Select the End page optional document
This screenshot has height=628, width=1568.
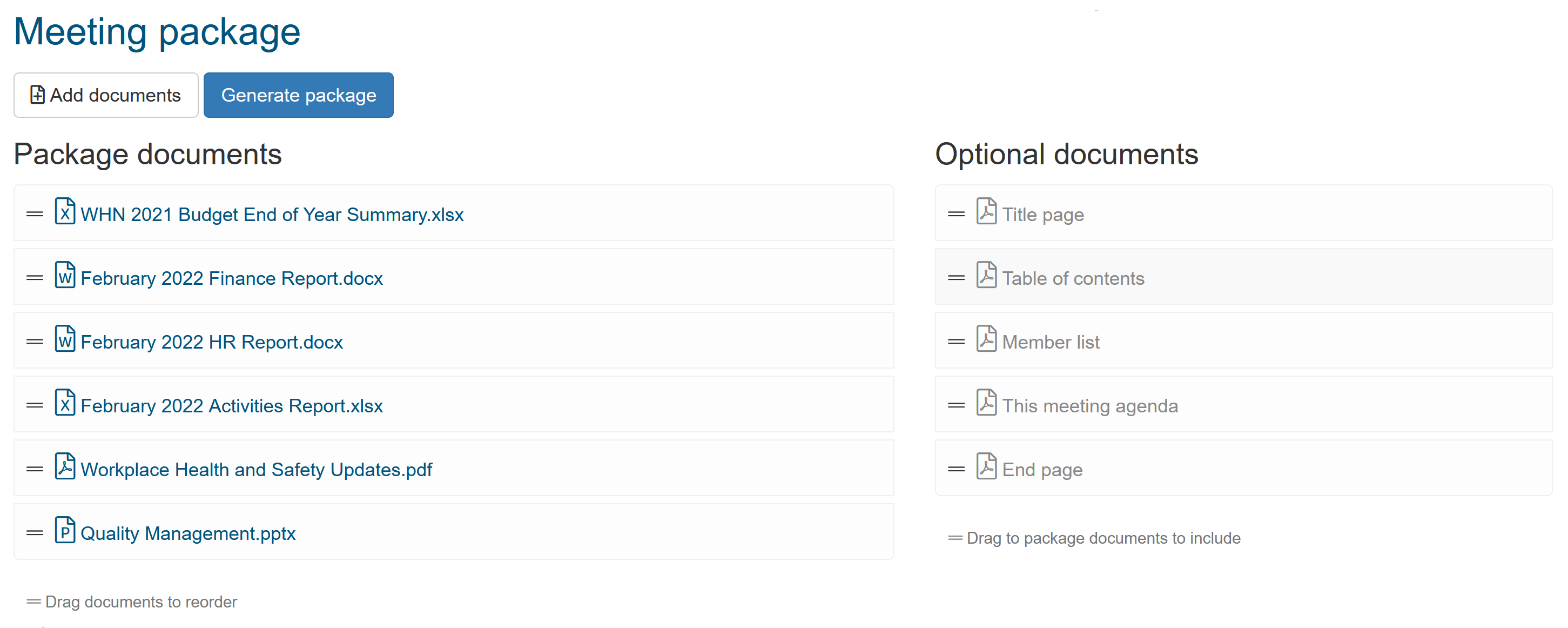(x=1042, y=470)
